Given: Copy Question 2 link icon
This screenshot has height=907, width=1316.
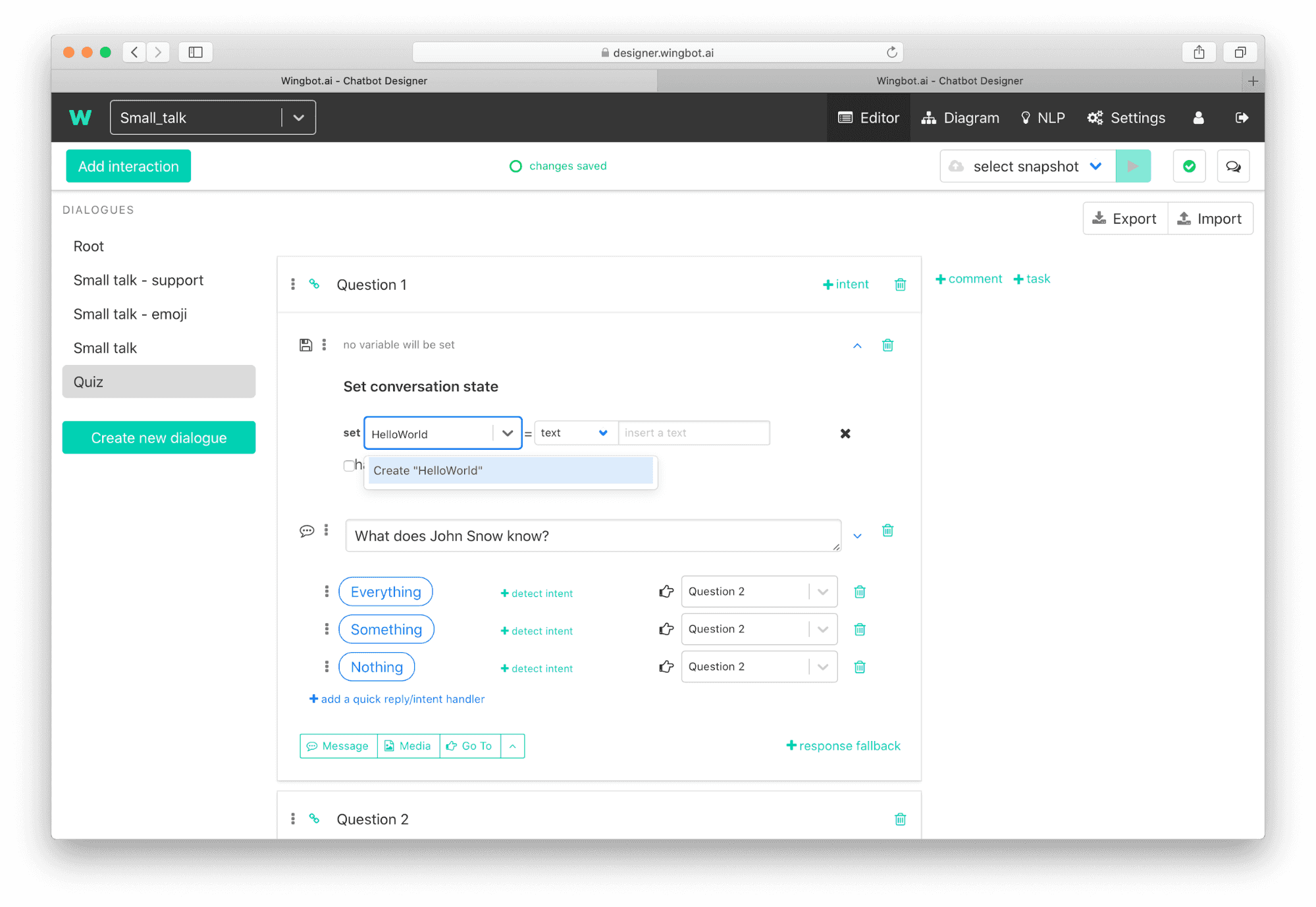Looking at the screenshot, I should tap(315, 819).
